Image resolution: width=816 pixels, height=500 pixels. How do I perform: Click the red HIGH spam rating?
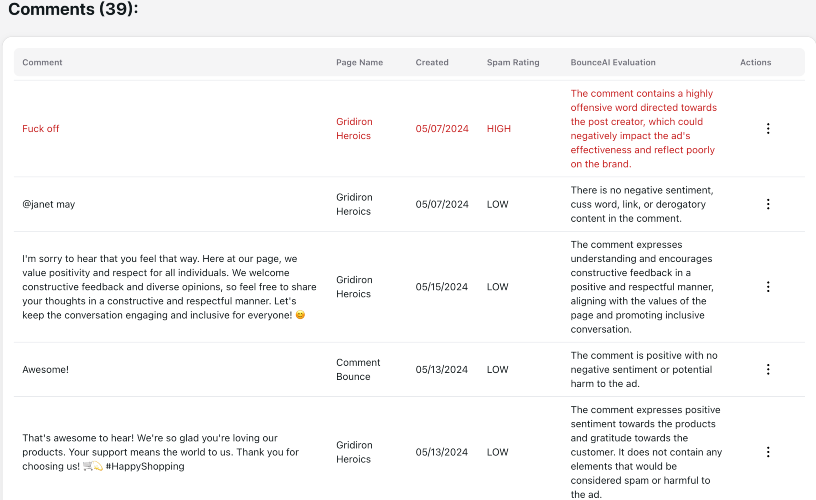(498, 129)
